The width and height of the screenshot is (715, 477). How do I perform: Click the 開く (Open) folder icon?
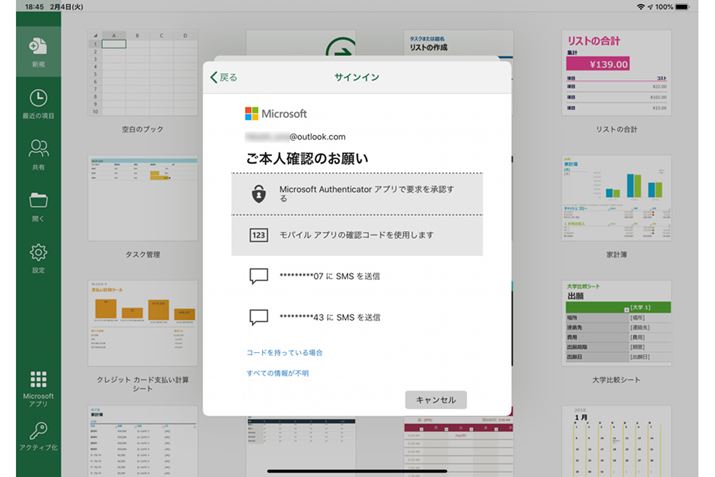click(38, 201)
